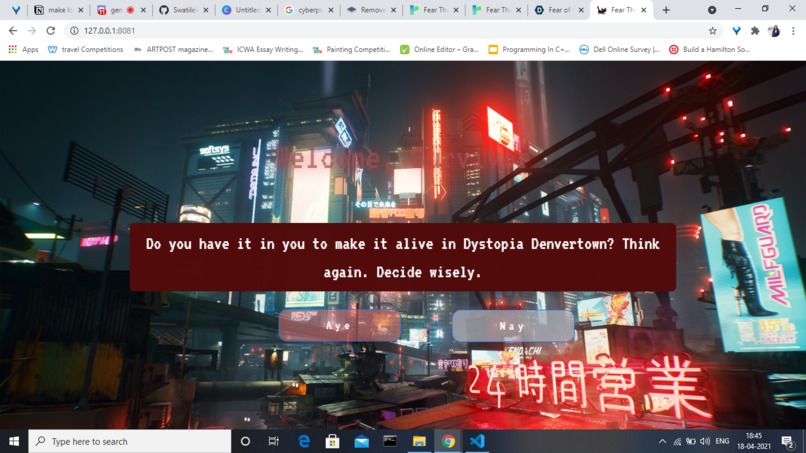Click the taskbar search box

130,441
